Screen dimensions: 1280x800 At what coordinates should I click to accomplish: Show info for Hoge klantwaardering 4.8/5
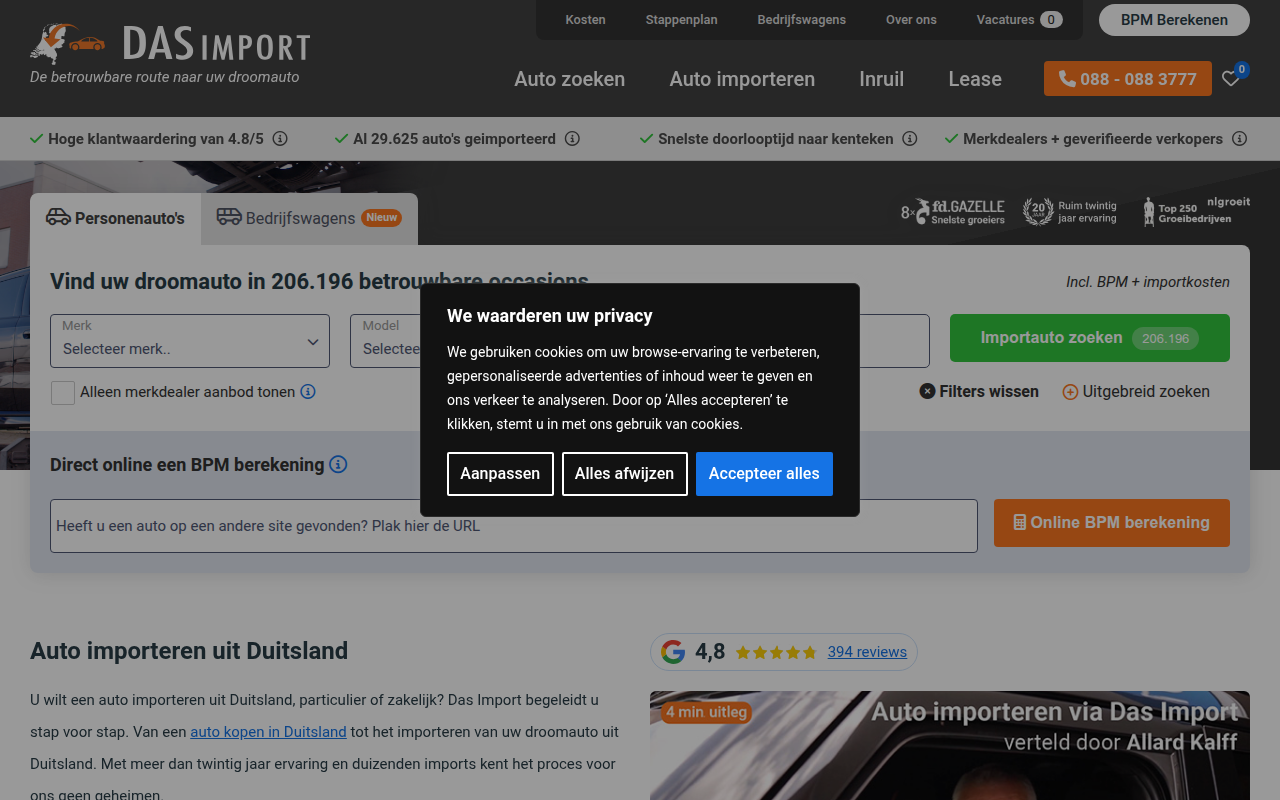(280, 139)
